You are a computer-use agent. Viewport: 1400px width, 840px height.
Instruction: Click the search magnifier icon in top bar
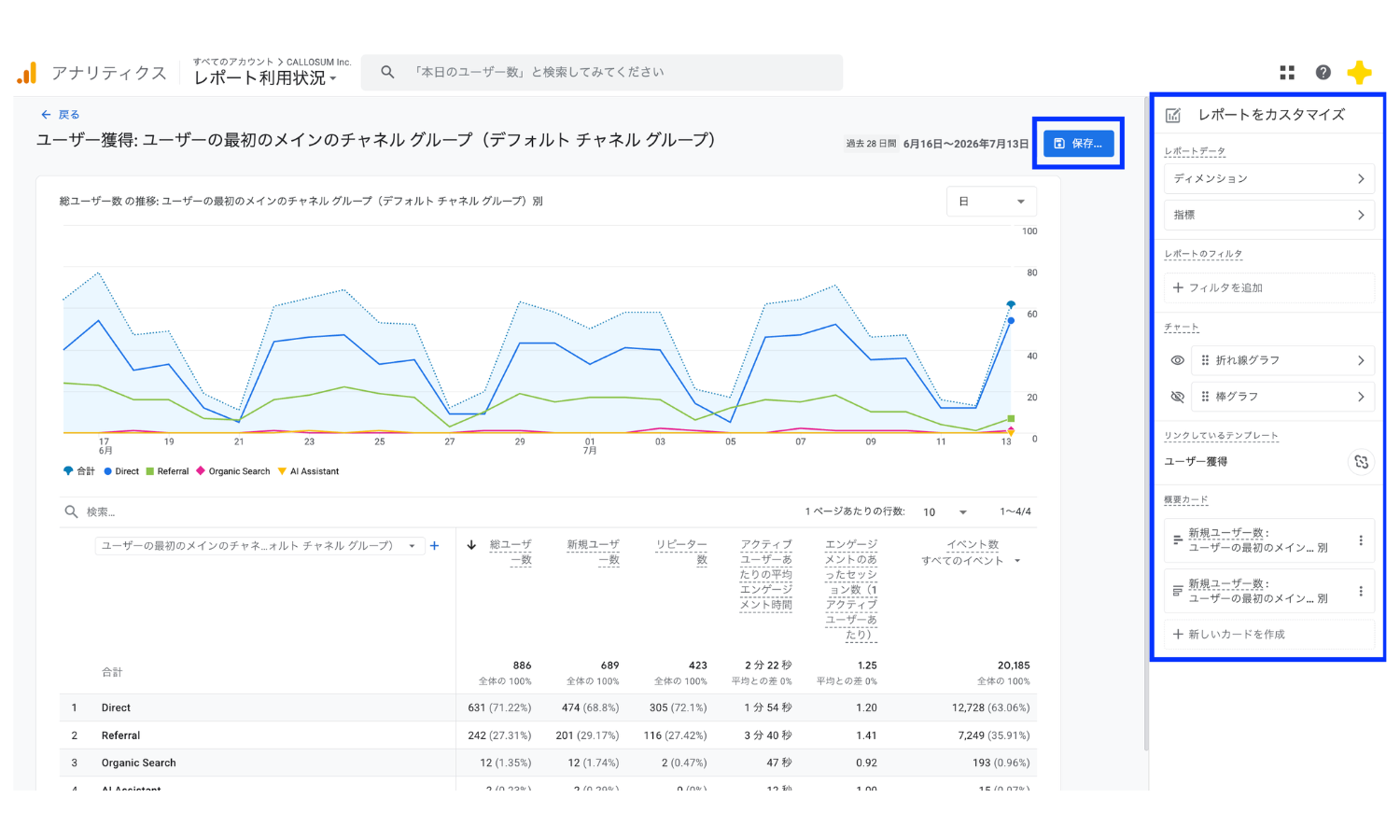pos(387,72)
